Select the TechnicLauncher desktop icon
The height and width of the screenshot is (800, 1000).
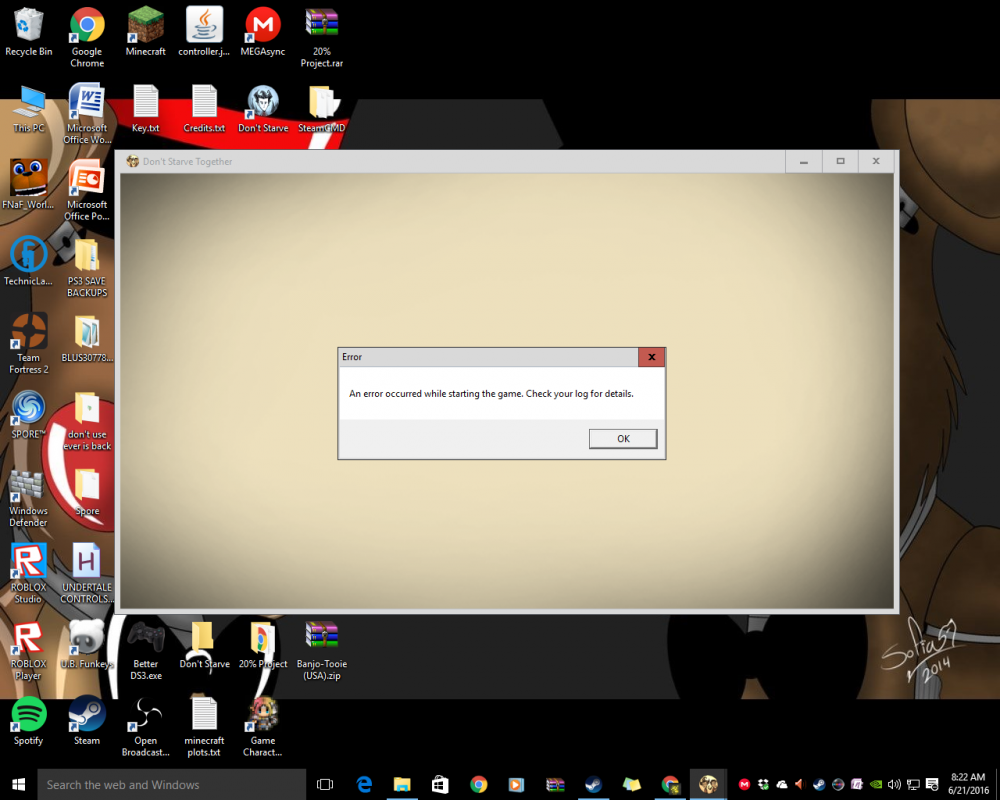point(29,262)
